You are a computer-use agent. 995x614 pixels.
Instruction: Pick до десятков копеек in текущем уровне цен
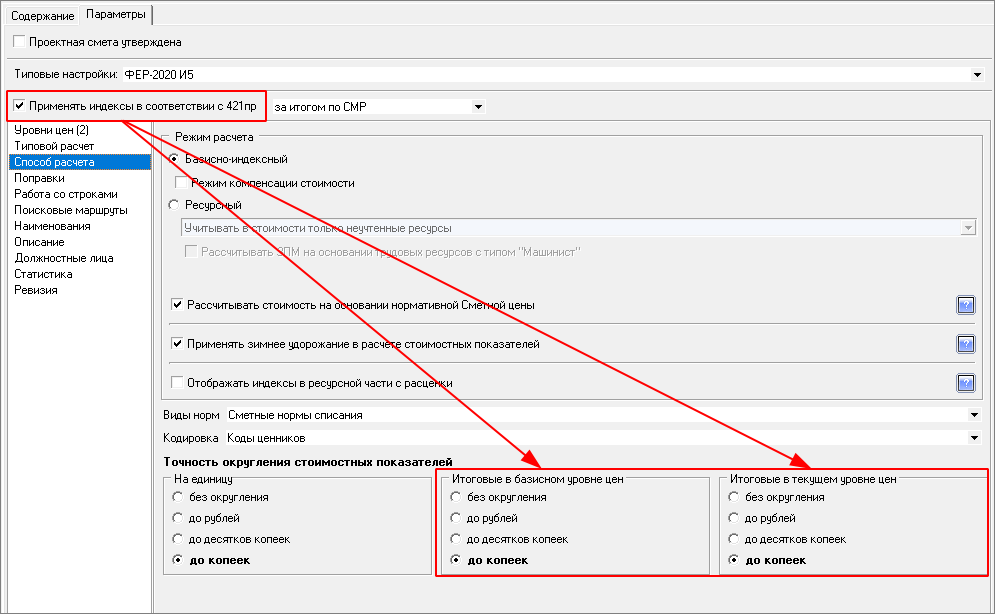[734, 539]
